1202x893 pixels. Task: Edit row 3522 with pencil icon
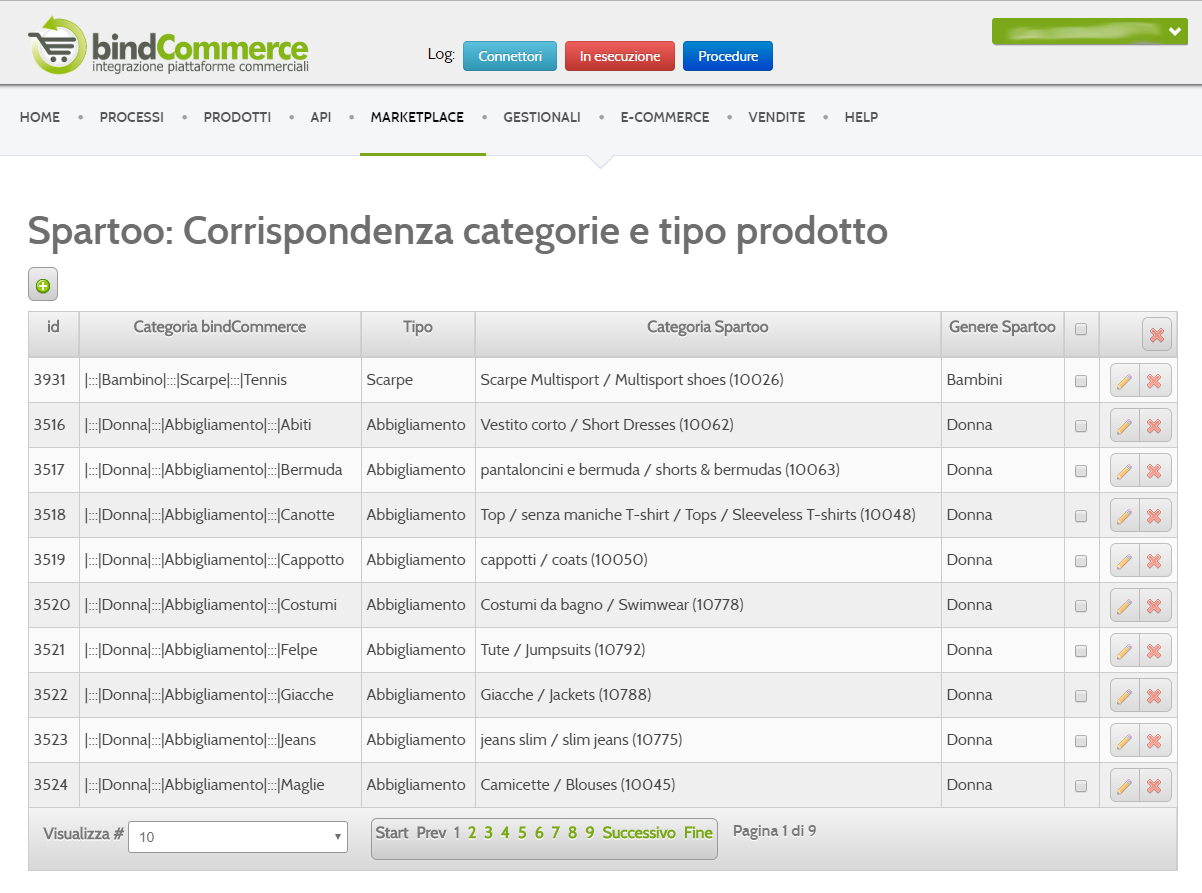tap(1124, 696)
